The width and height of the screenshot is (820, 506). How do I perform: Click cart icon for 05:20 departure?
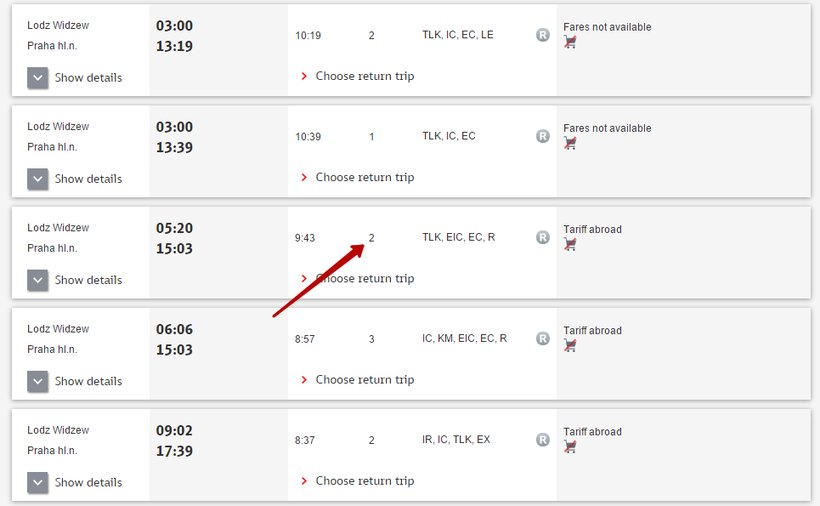point(570,244)
